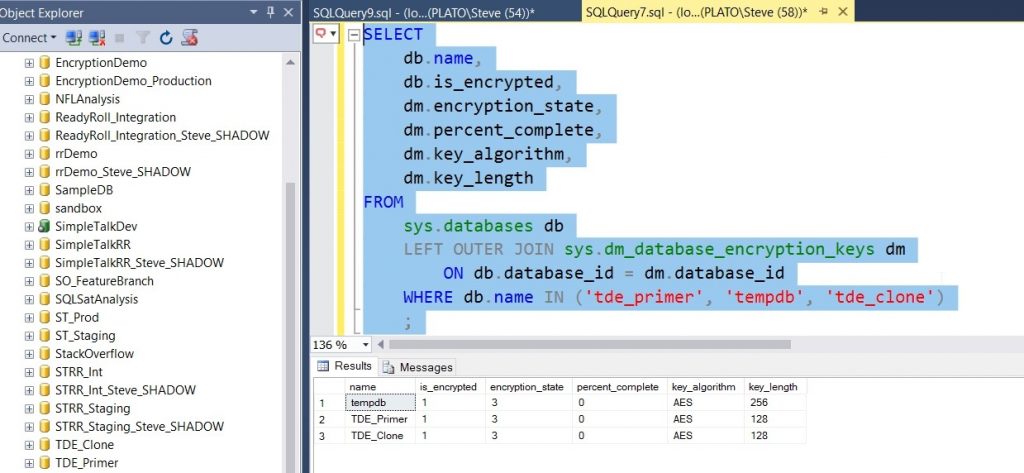The width and height of the screenshot is (1024, 473).
Task: Switch to SQLQuery9.sql tab
Action: pyautogui.click(x=423, y=12)
